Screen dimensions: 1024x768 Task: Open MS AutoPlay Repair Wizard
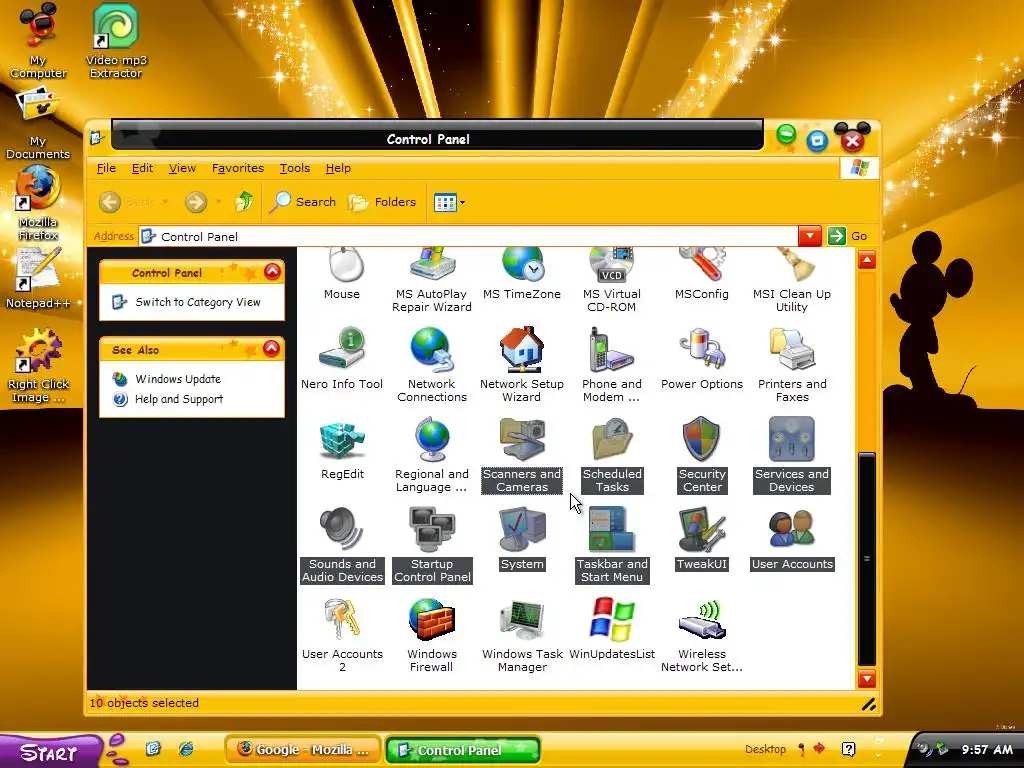(x=432, y=281)
